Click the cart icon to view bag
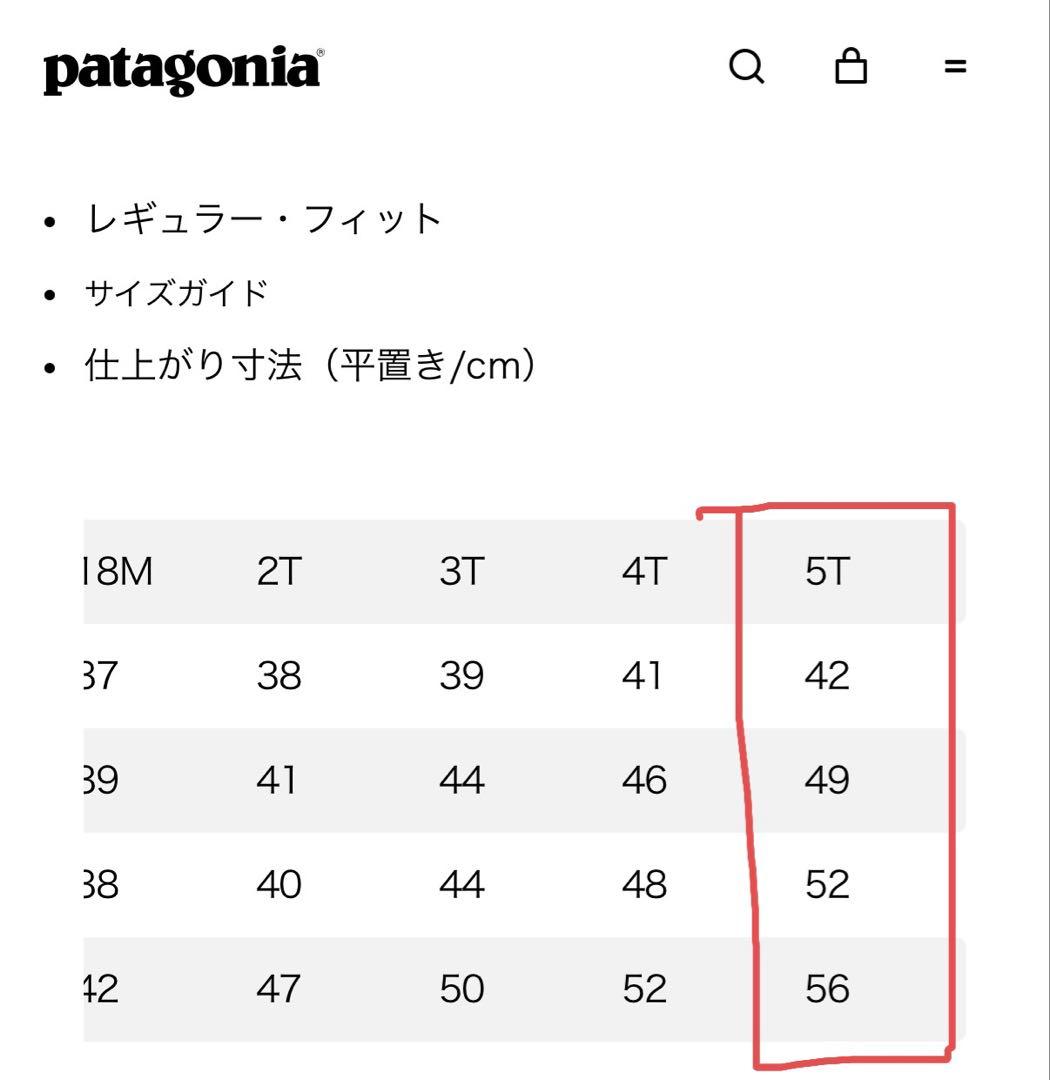1050x1080 pixels. coord(851,67)
